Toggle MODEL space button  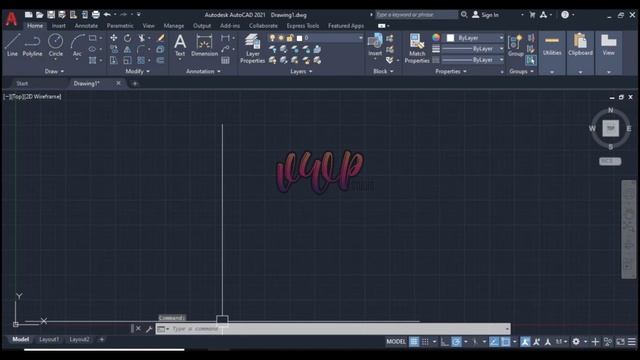[396, 342]
